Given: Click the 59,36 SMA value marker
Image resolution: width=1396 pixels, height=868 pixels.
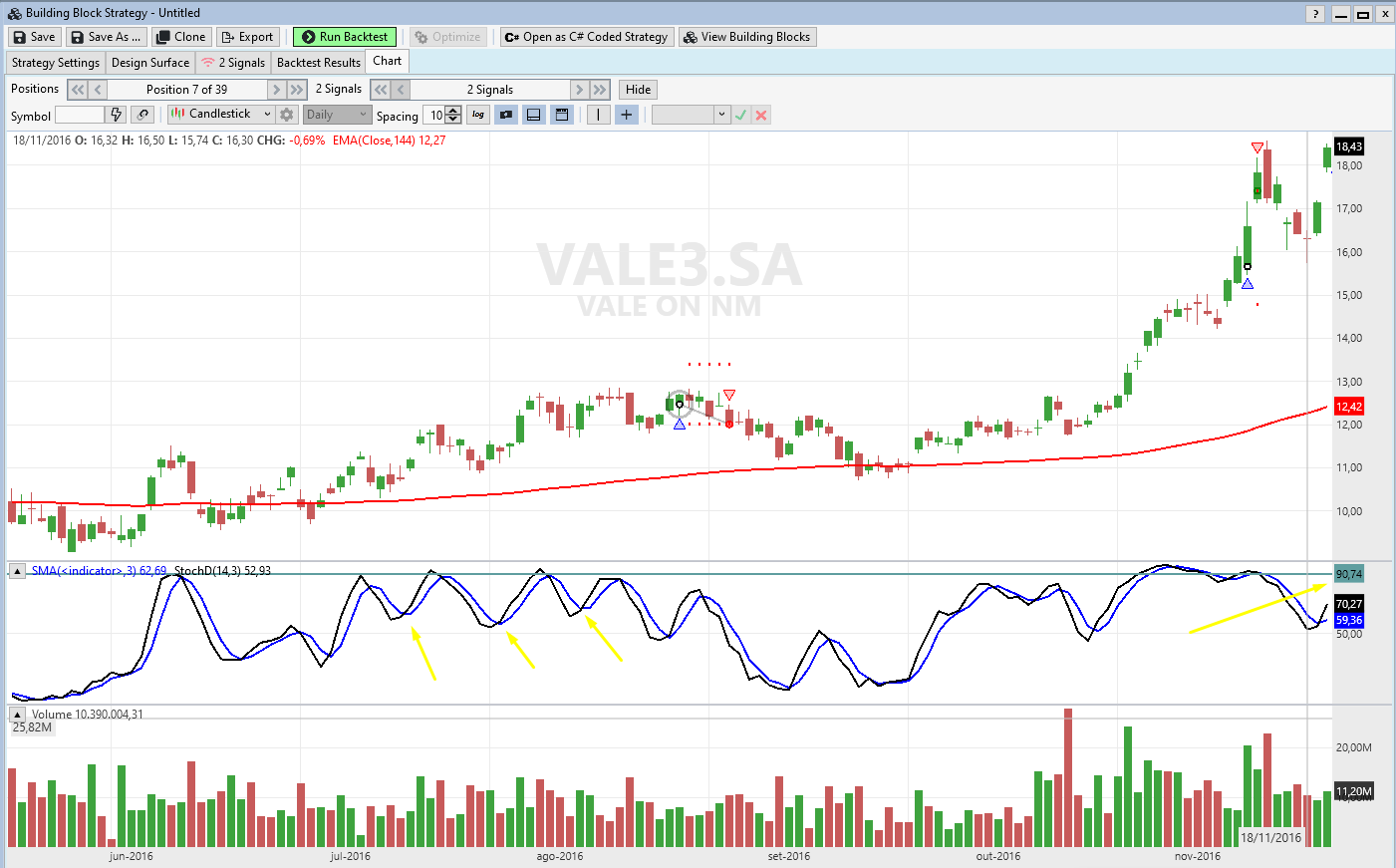Looking at the screenshot, I should click(x=1349, y=620).
